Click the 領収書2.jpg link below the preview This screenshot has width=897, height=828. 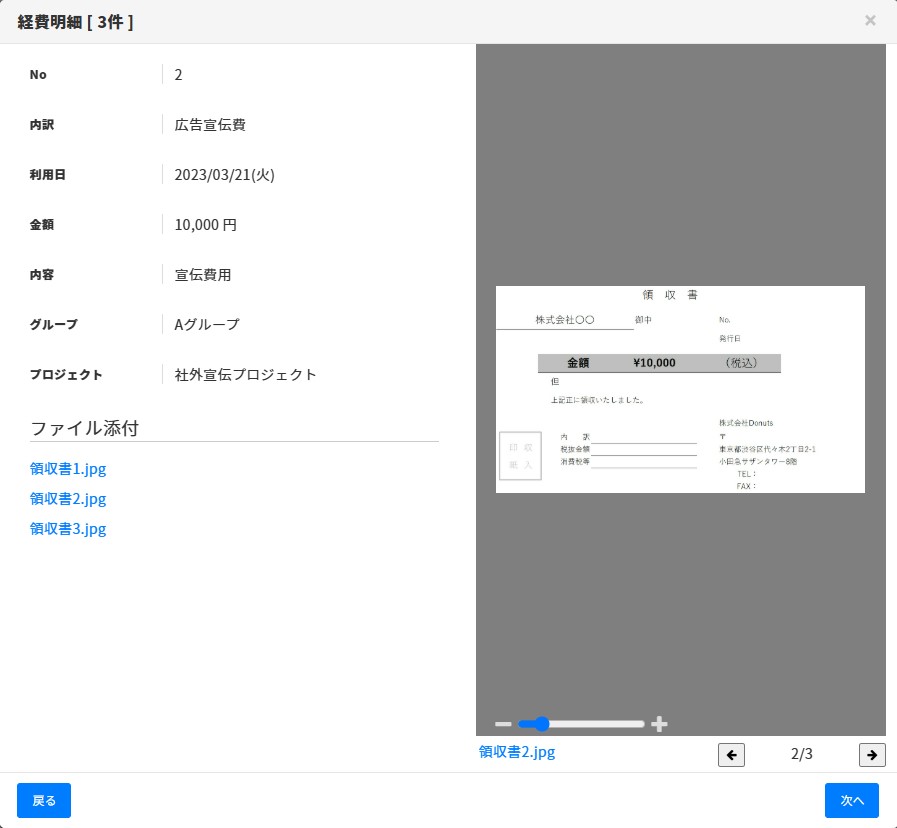[x=517, y=751]
